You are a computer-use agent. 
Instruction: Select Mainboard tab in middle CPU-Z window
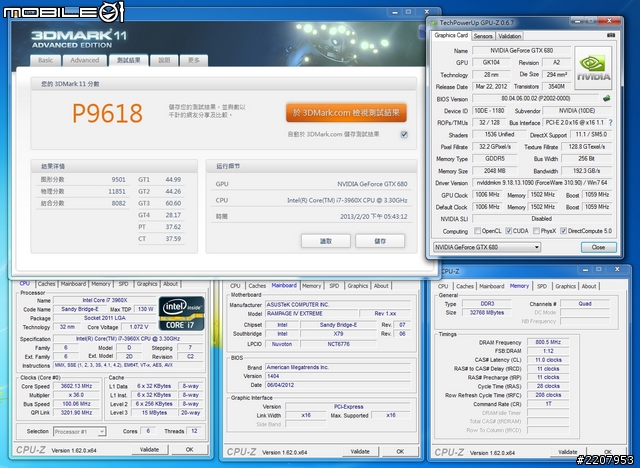[284, 286]
